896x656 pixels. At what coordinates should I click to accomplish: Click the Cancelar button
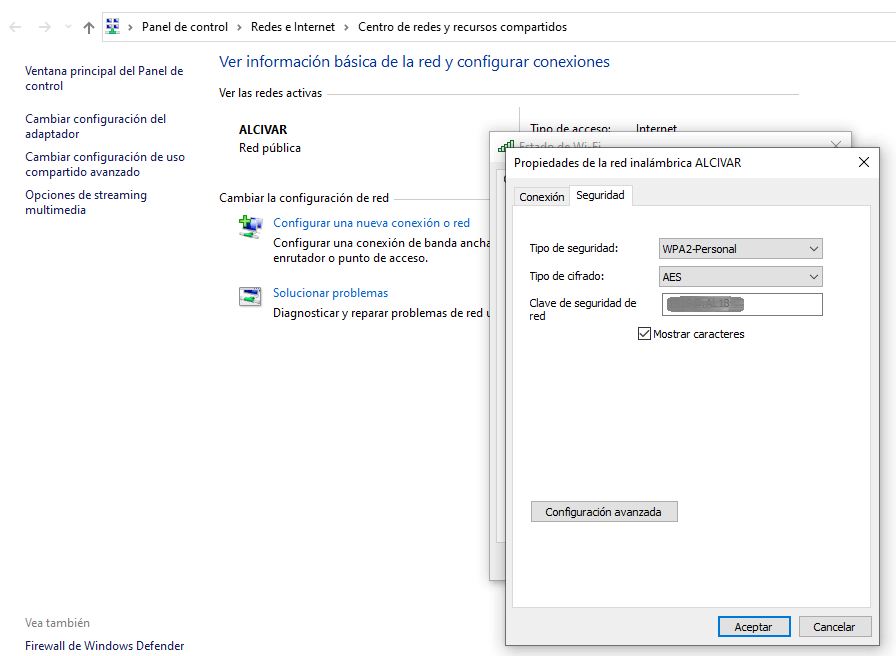834,627
